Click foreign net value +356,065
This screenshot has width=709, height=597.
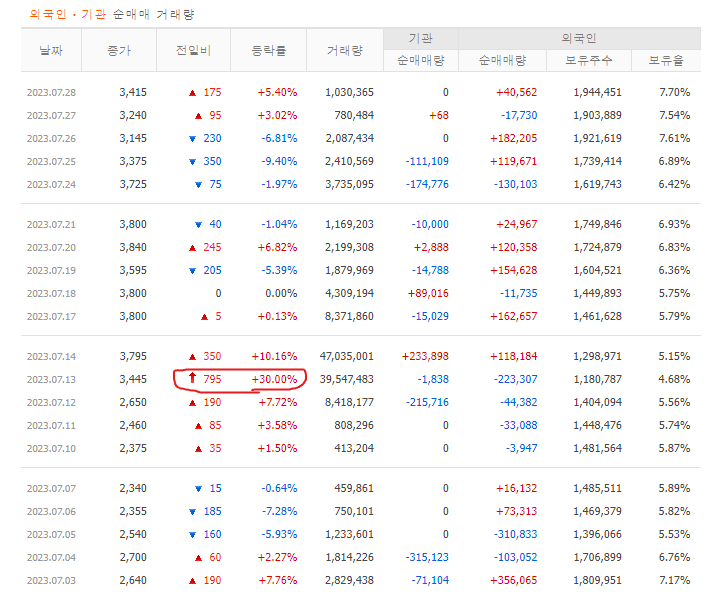point(514,580)
